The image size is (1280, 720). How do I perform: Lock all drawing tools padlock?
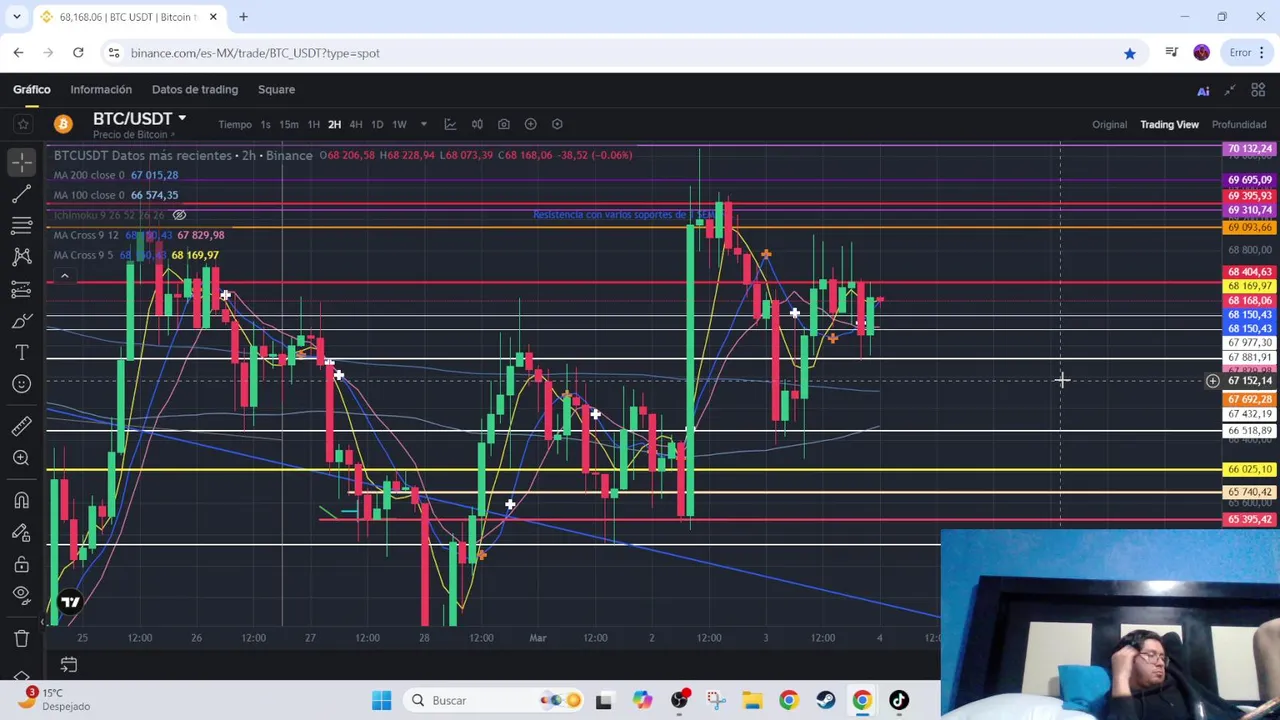pos(21,564)
